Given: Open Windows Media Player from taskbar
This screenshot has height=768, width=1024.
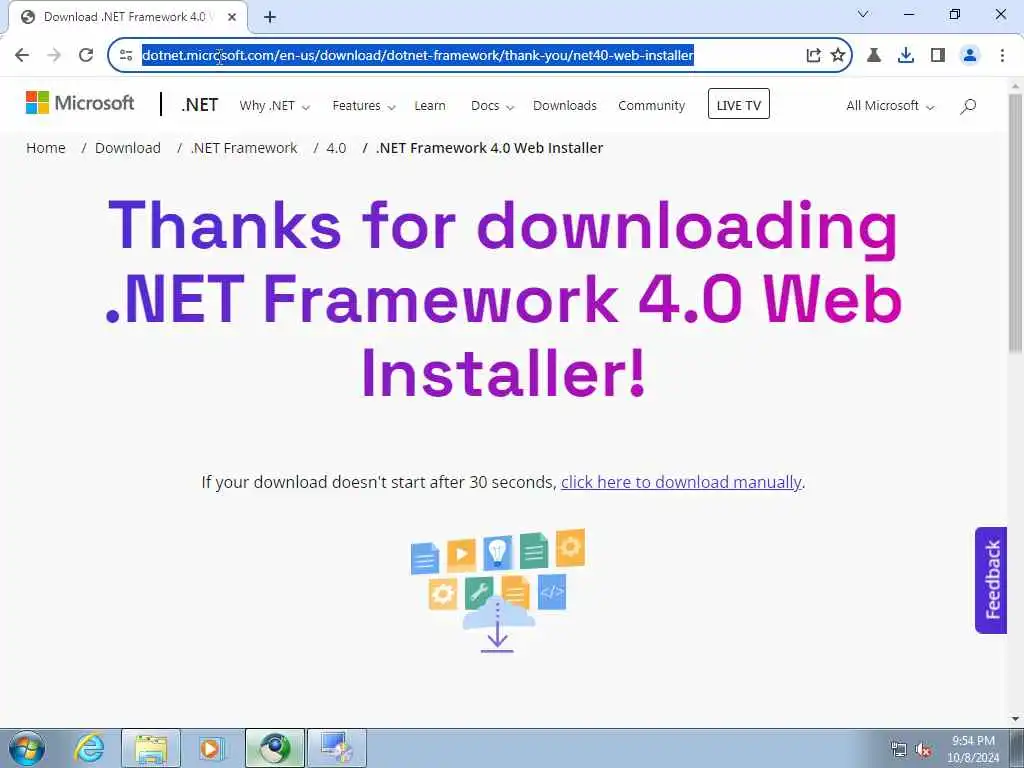Looking at the screenshot, I should pos(211,748).
